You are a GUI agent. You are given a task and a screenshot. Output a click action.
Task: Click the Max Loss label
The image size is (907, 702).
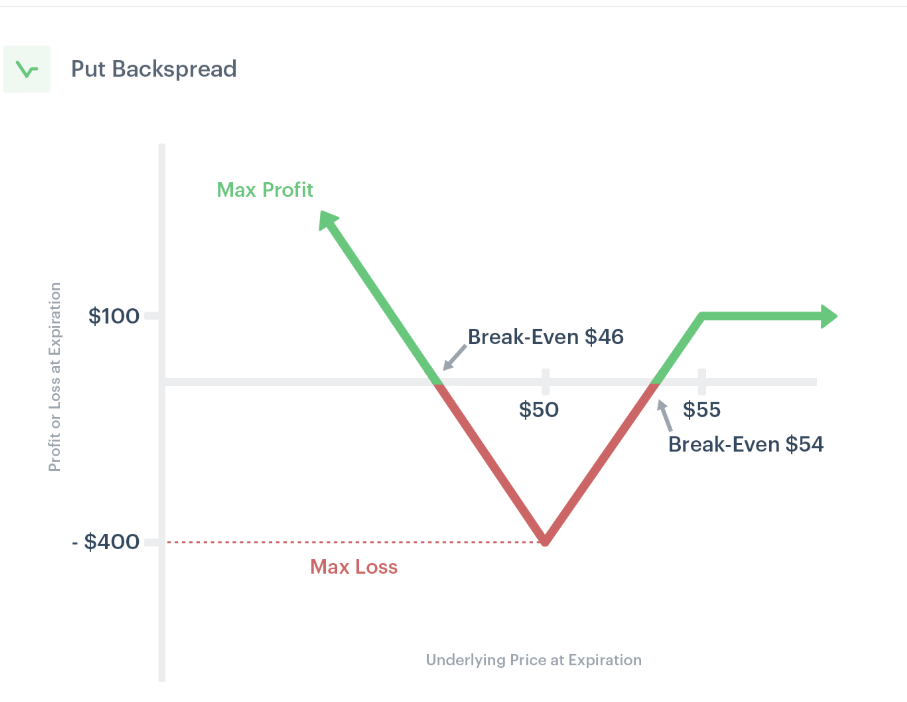coord(354,567)
